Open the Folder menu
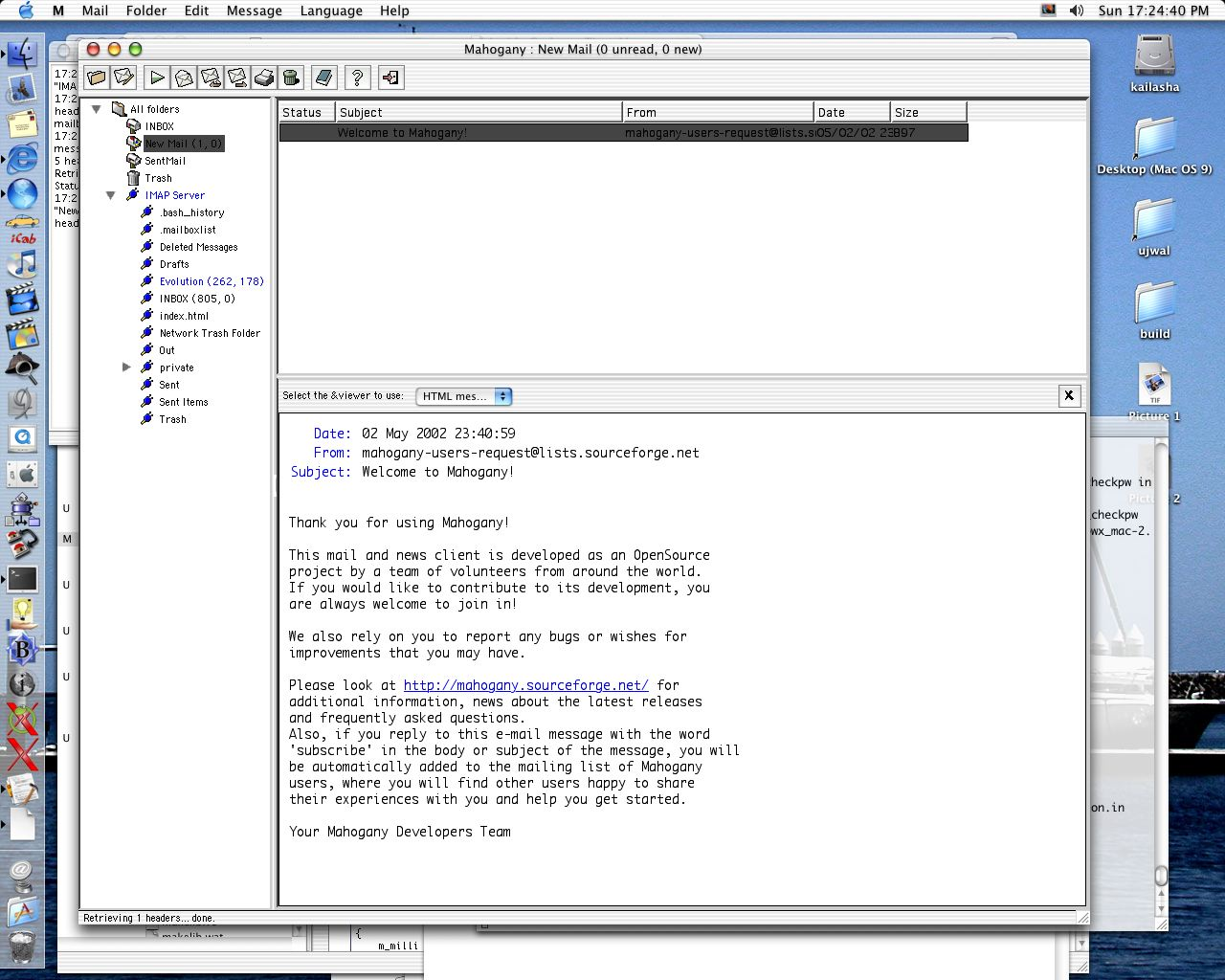This screenshot has width=1225, height=980. pos(145,11)
